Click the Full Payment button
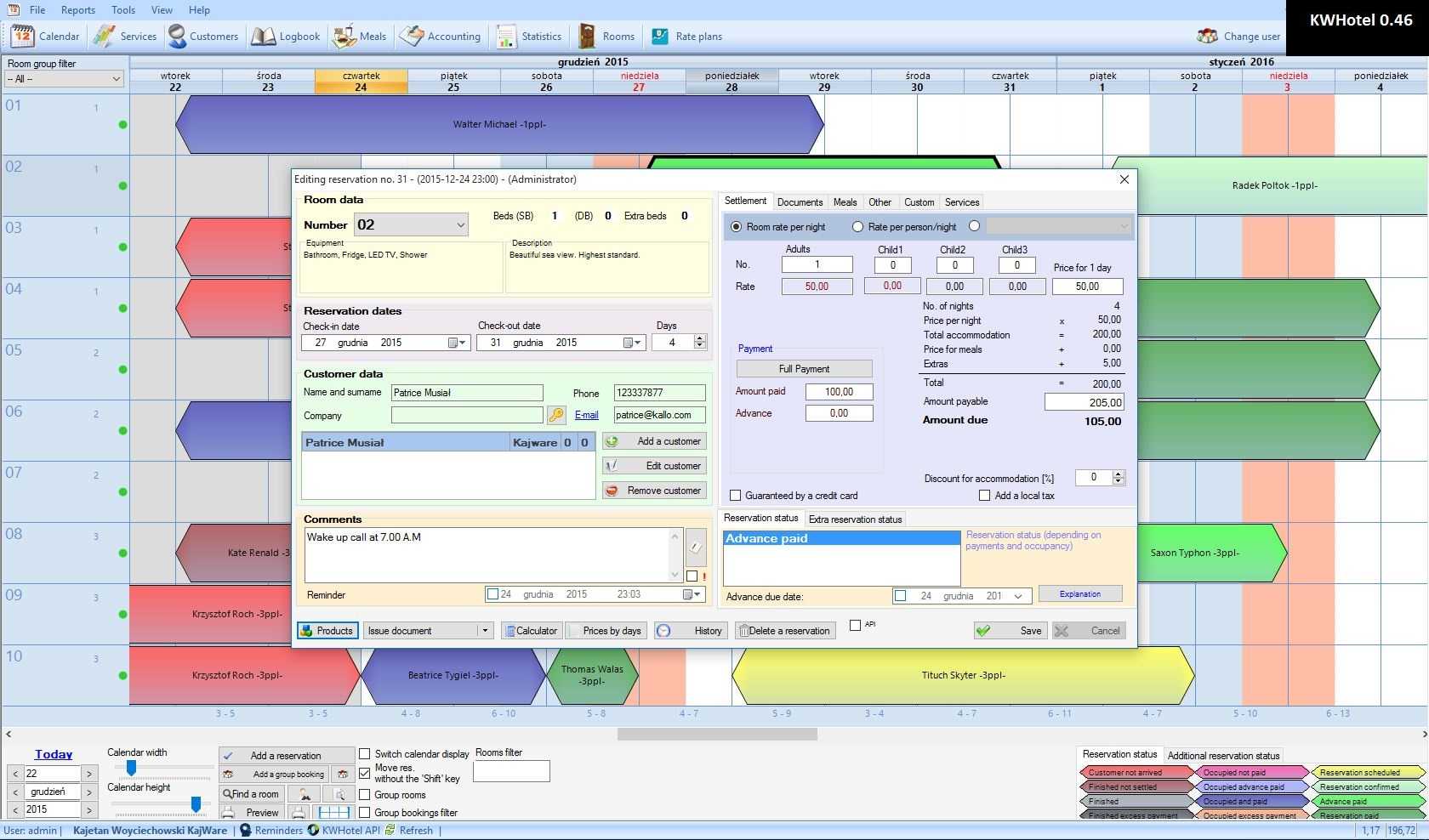The width and height of the screenshot is (1429, 840). (x=804, y=369)
